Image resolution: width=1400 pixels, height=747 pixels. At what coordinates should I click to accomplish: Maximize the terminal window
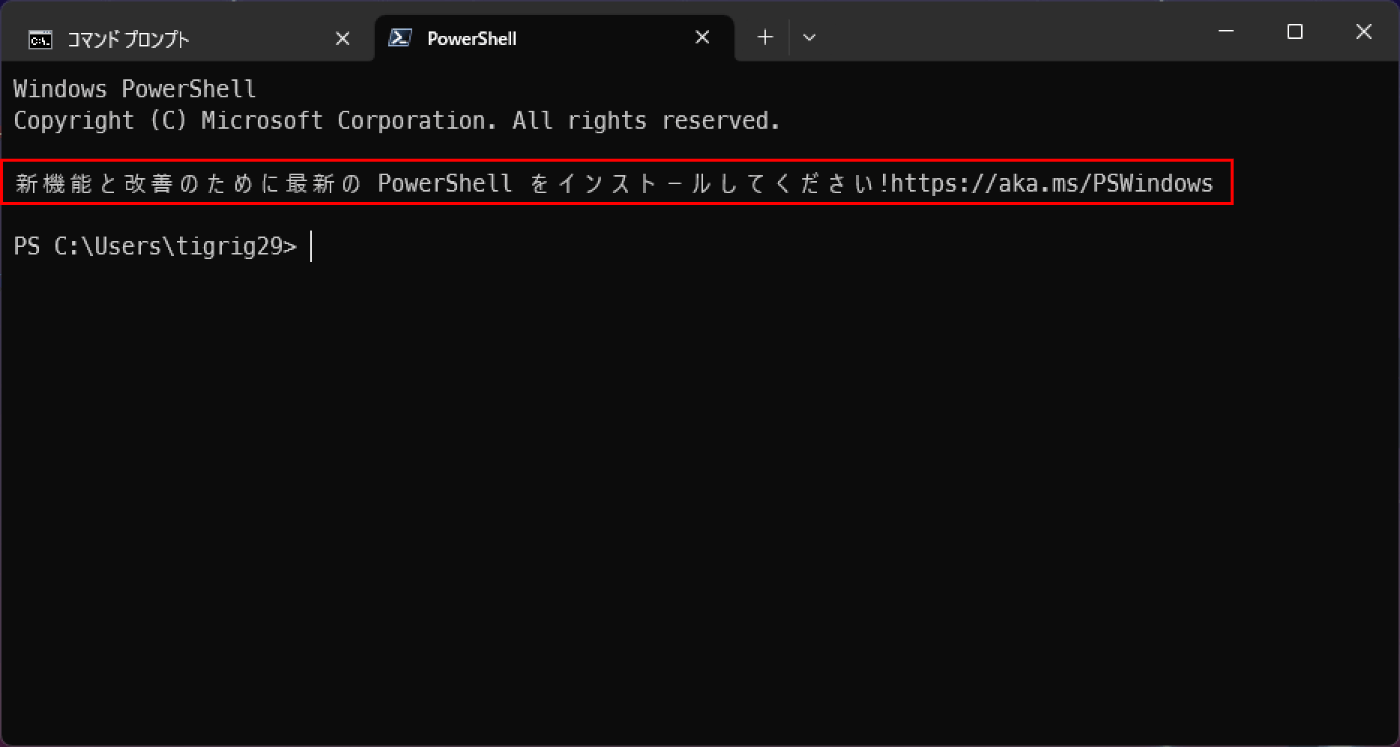(x=1295, y=32)
